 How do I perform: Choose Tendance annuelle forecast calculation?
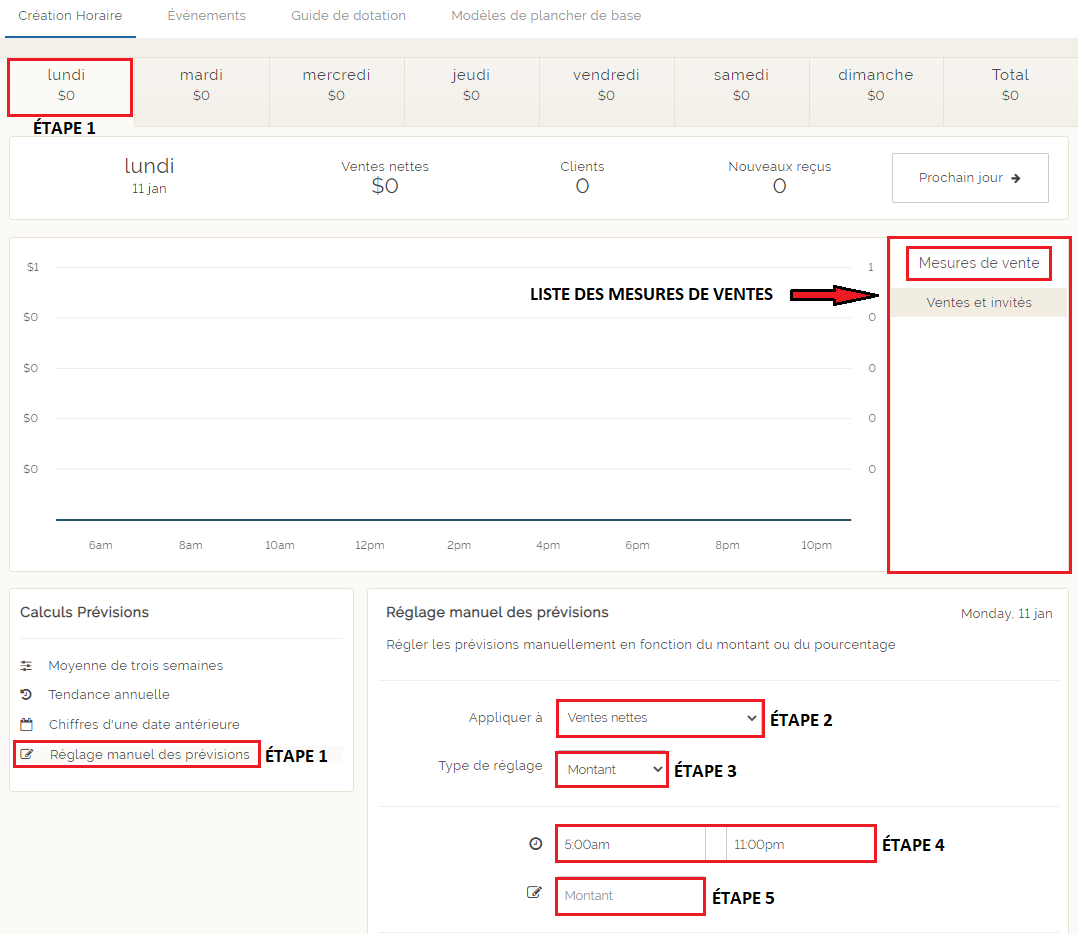[109, 695]
